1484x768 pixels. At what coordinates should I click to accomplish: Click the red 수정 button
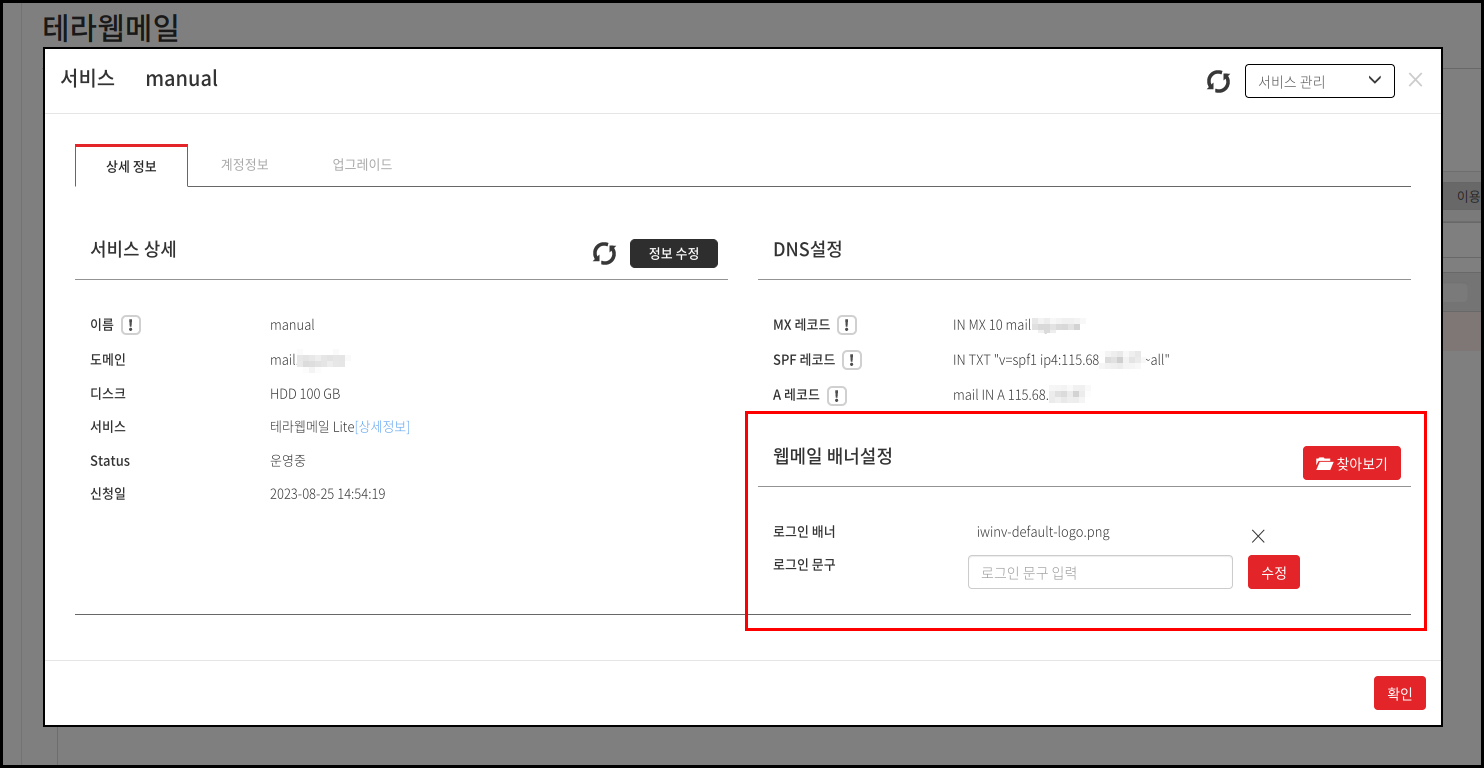pos(1273,572)
